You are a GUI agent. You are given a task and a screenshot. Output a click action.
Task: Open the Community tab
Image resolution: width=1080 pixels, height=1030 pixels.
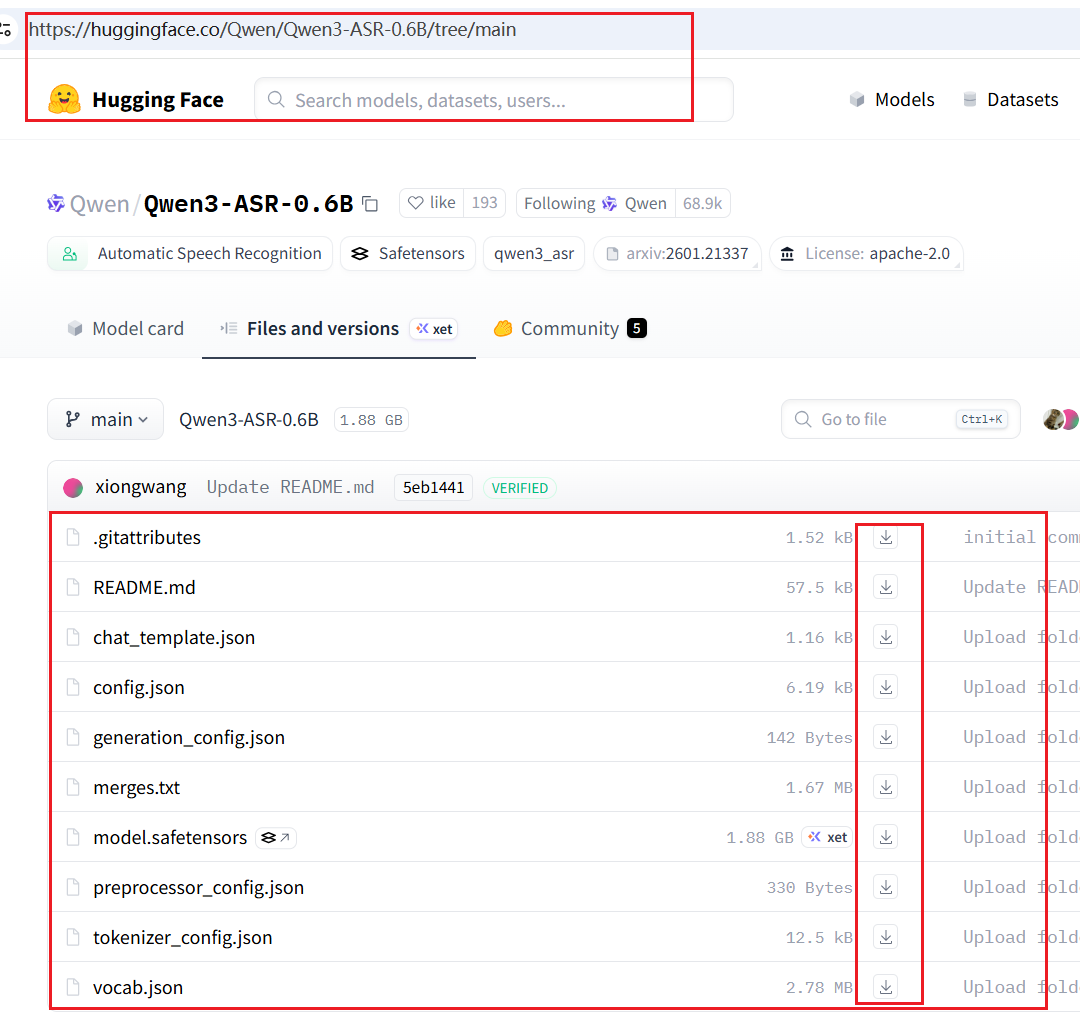[x=569, y=329]
